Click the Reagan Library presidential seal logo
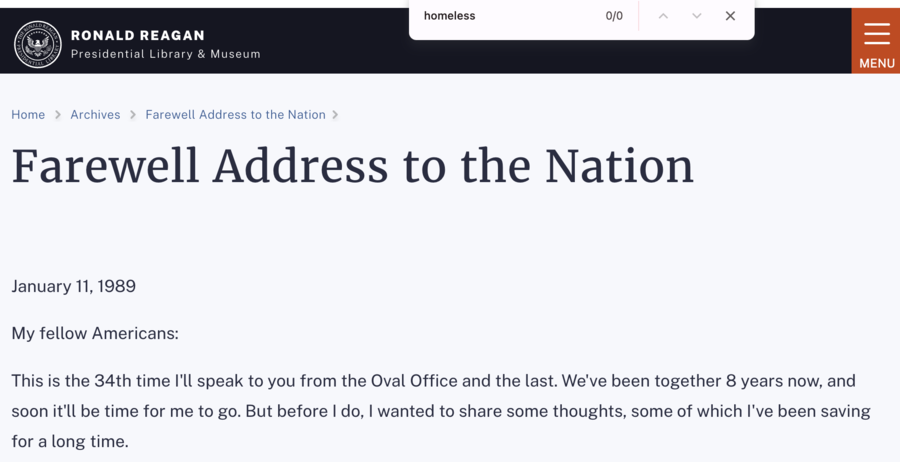Viewport: 900px width, 462px height. point(38,44)
